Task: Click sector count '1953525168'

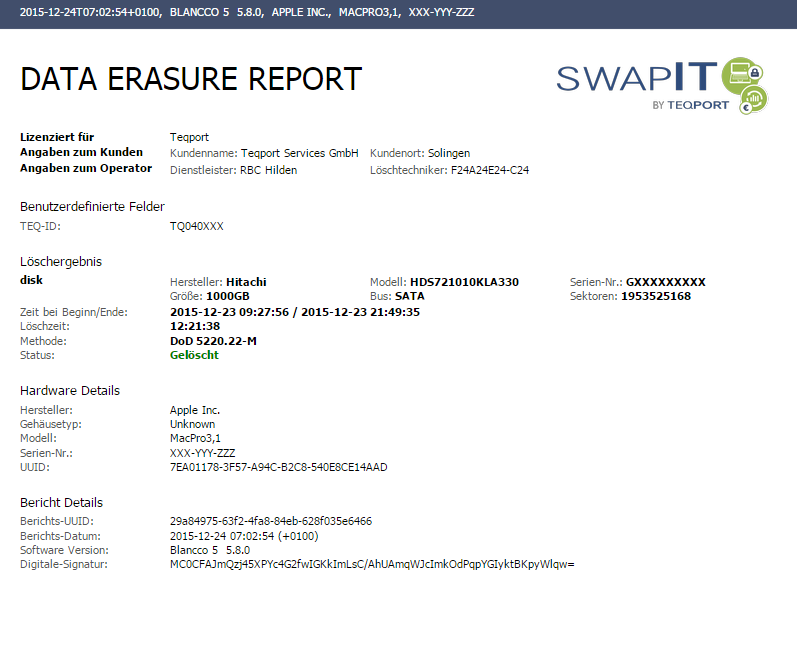Action: tap(656, 296)
